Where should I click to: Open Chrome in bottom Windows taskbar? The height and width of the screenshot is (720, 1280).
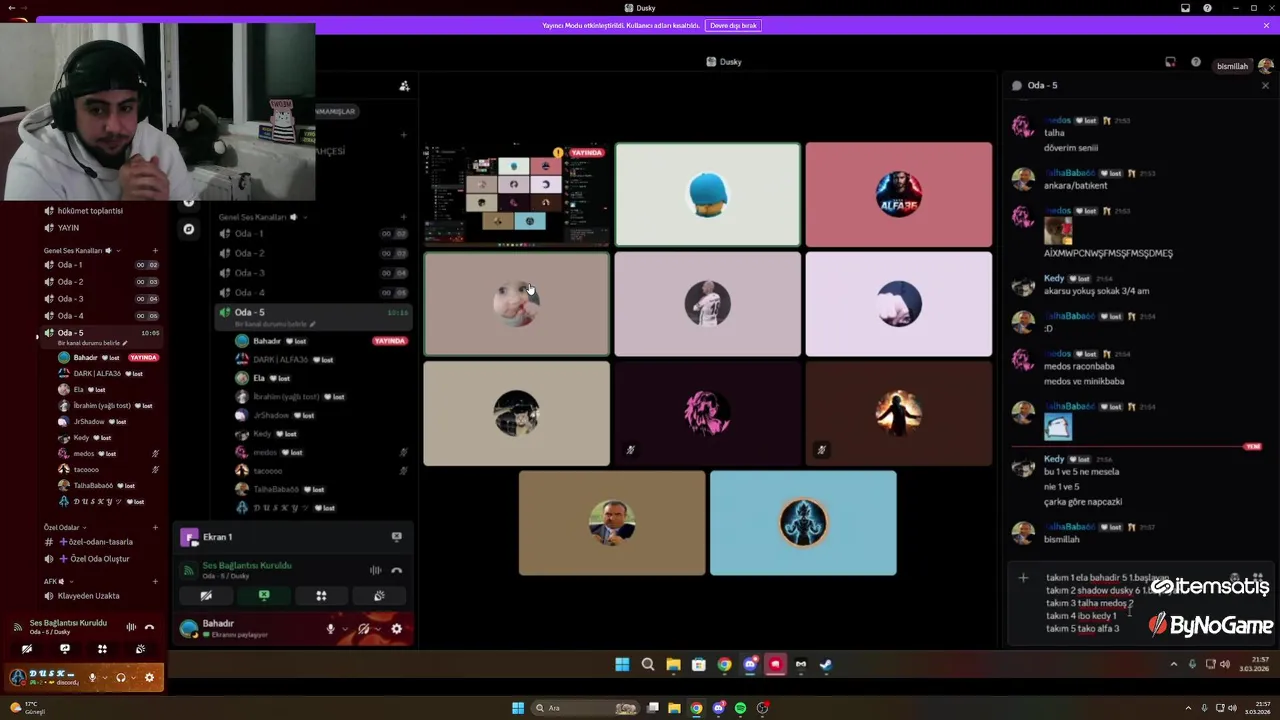(697, 708)
